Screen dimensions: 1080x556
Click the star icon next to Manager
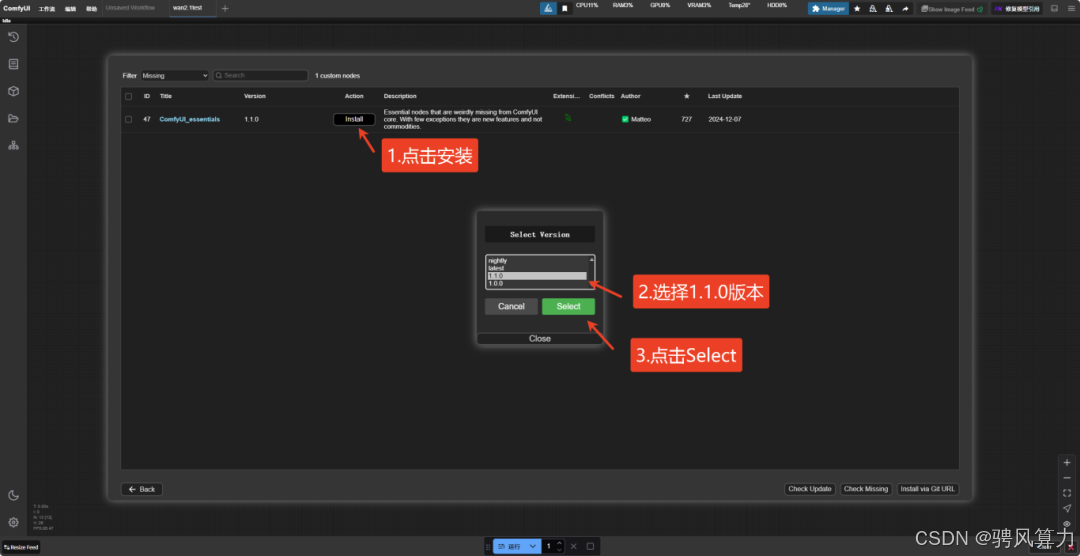tap(857, 9)
